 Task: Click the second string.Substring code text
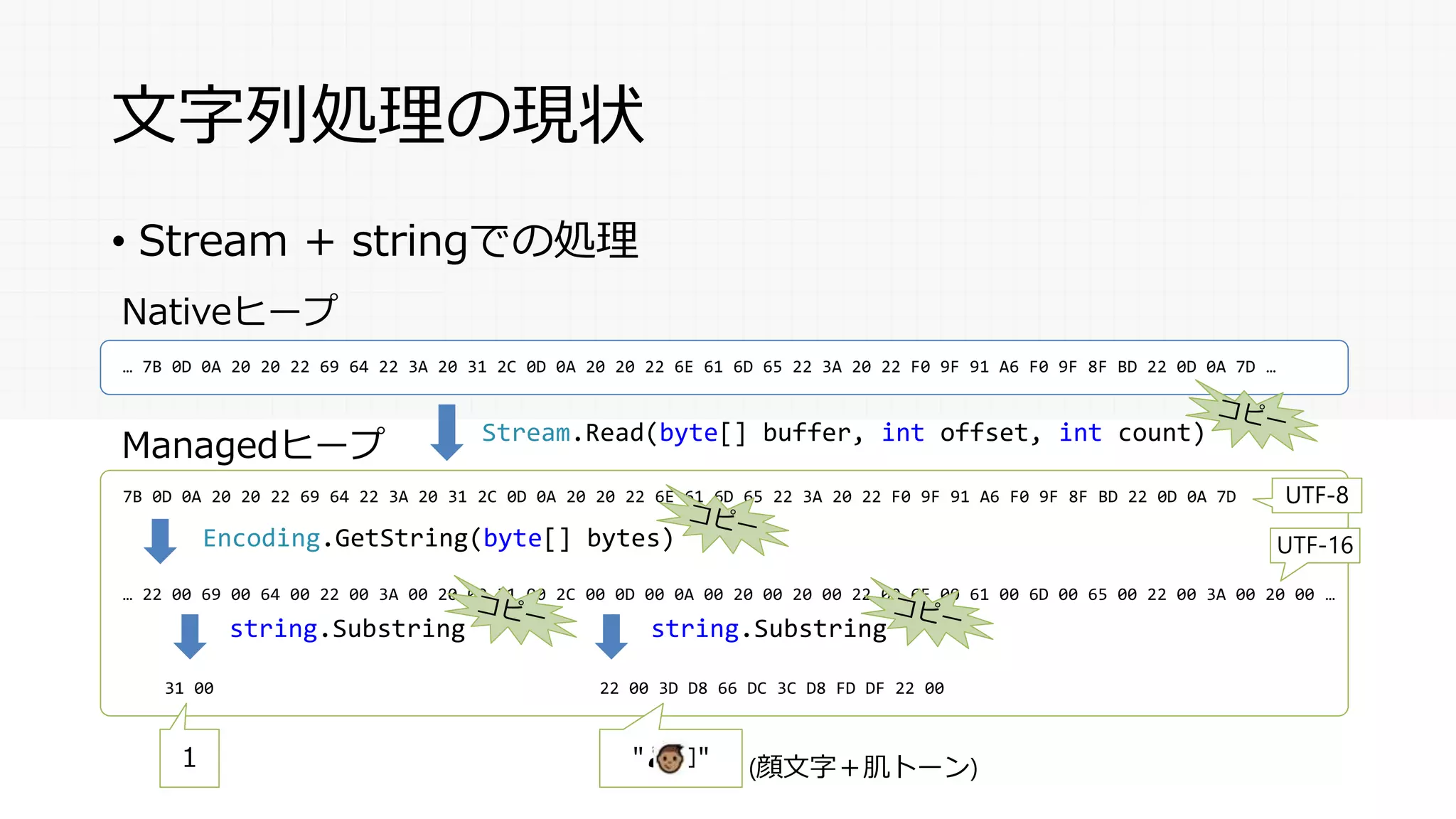pos(769,629)
